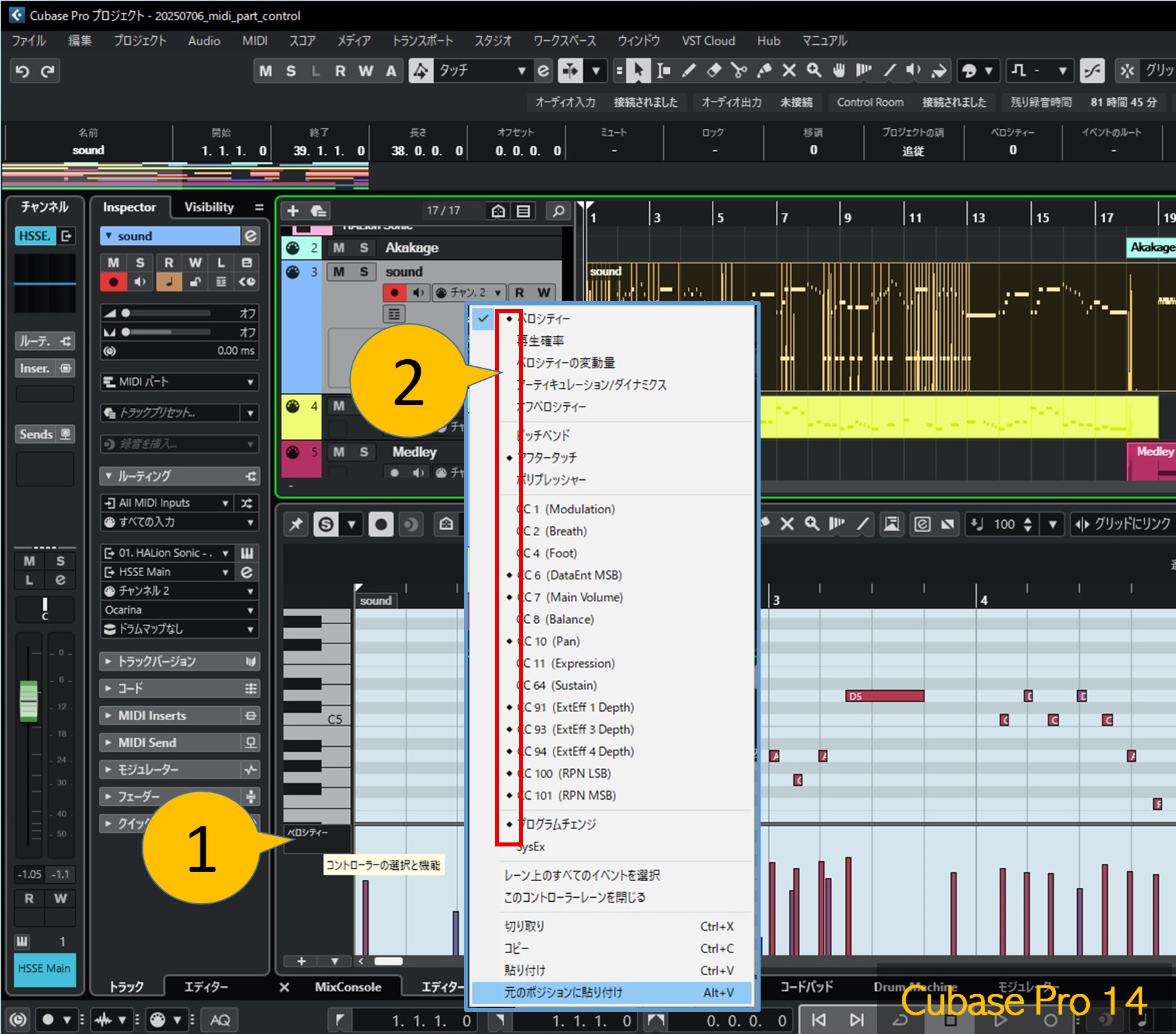Click the HSSE. channel button
The height and width of the screenshot is (1034, 1176).
(35, 236)
